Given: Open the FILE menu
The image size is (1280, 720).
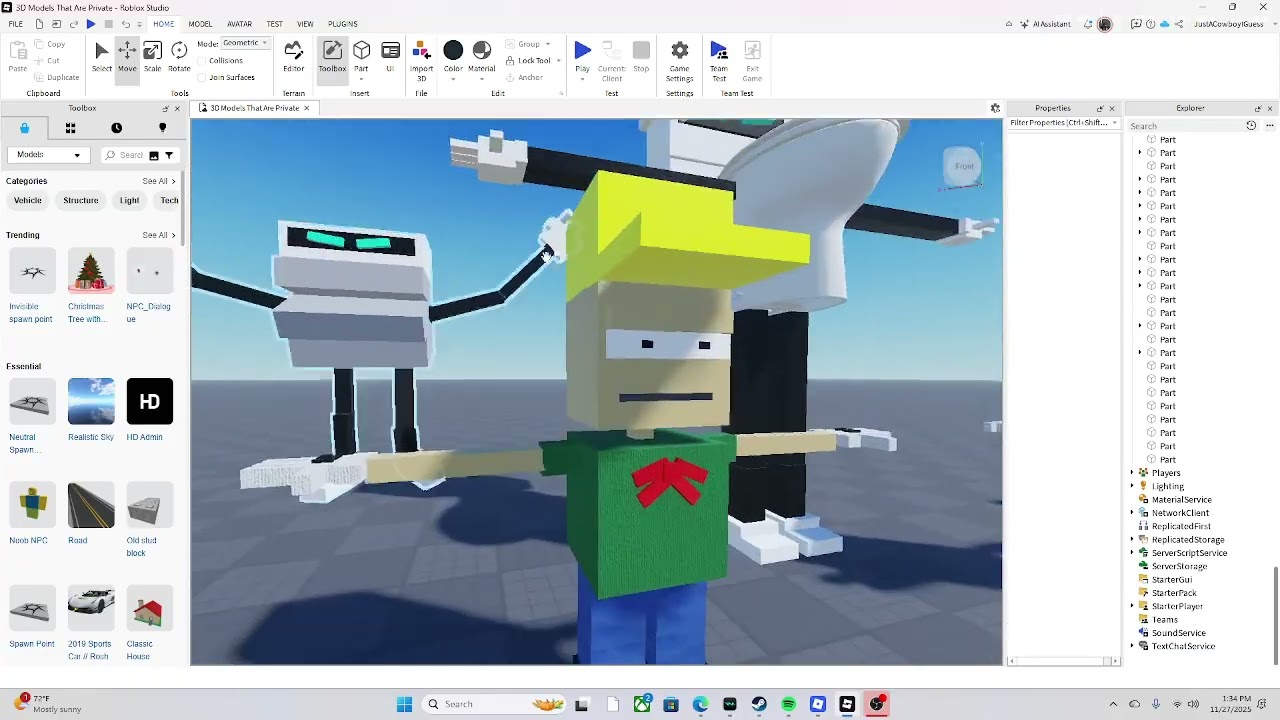Looking at the screenshot, I should coord(16,24).
